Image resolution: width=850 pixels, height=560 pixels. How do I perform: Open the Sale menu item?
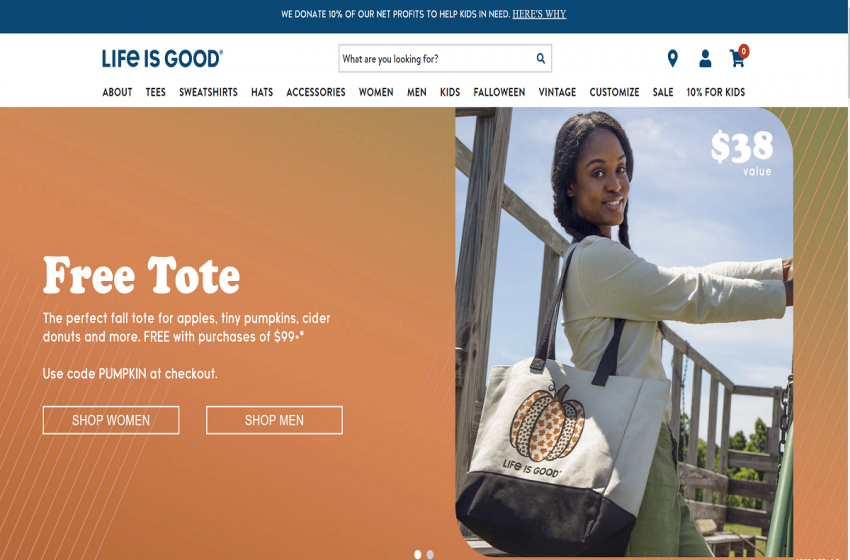click(x=662, y=92)
